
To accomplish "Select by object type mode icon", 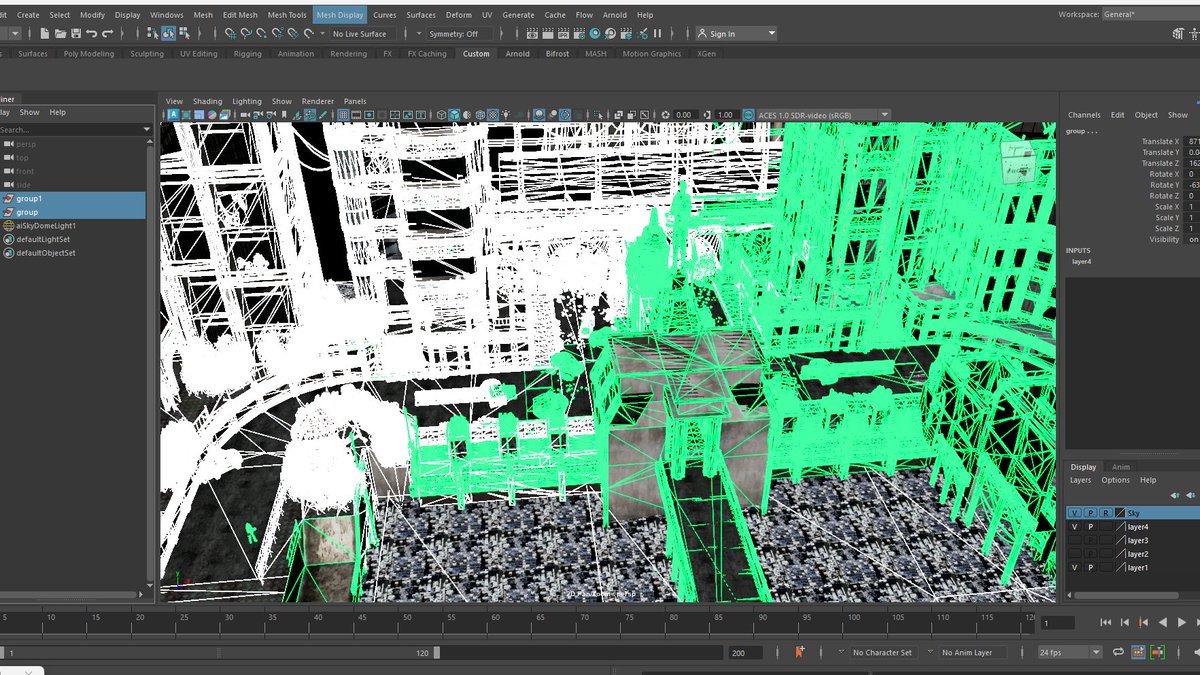I will click(169, 33).
